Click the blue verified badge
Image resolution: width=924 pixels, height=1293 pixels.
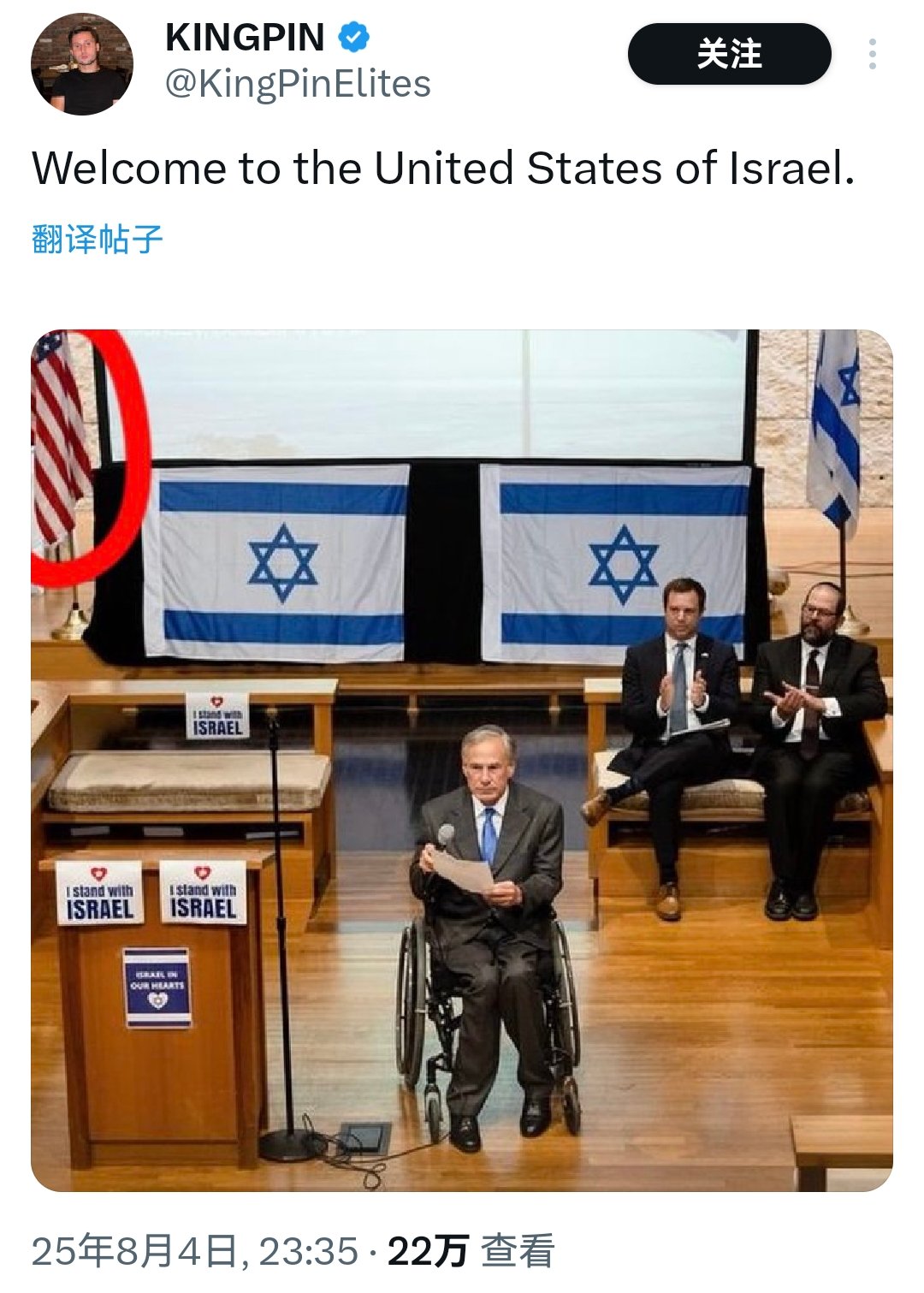pyautogui.click(x=353, y=37)
